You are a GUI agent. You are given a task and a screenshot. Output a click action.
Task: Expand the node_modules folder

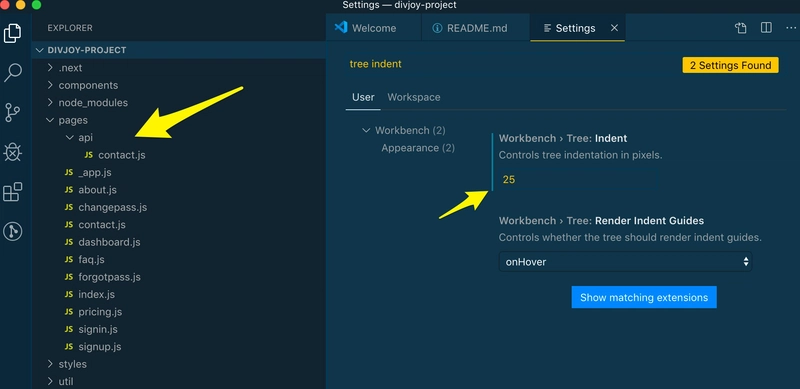(179, 103)
